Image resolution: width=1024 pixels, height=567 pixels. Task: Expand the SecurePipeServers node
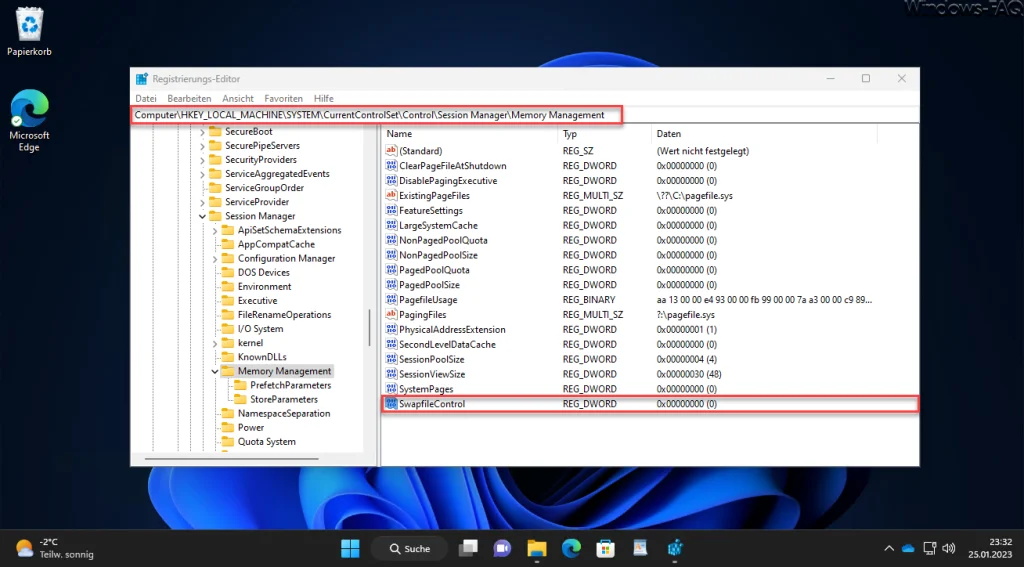(202, 146)
